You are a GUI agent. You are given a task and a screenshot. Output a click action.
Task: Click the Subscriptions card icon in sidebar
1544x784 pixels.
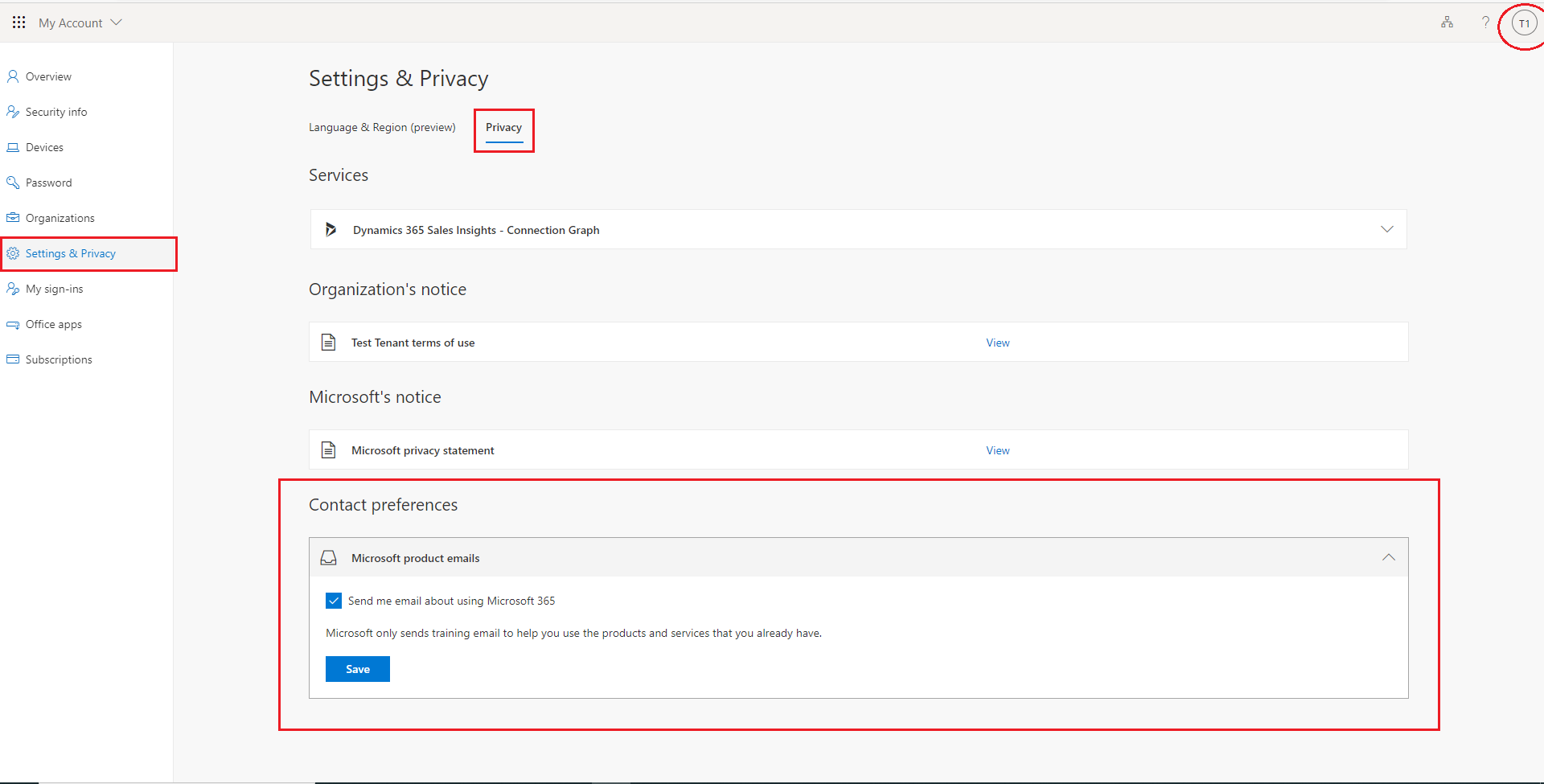(x=13, y=359)
